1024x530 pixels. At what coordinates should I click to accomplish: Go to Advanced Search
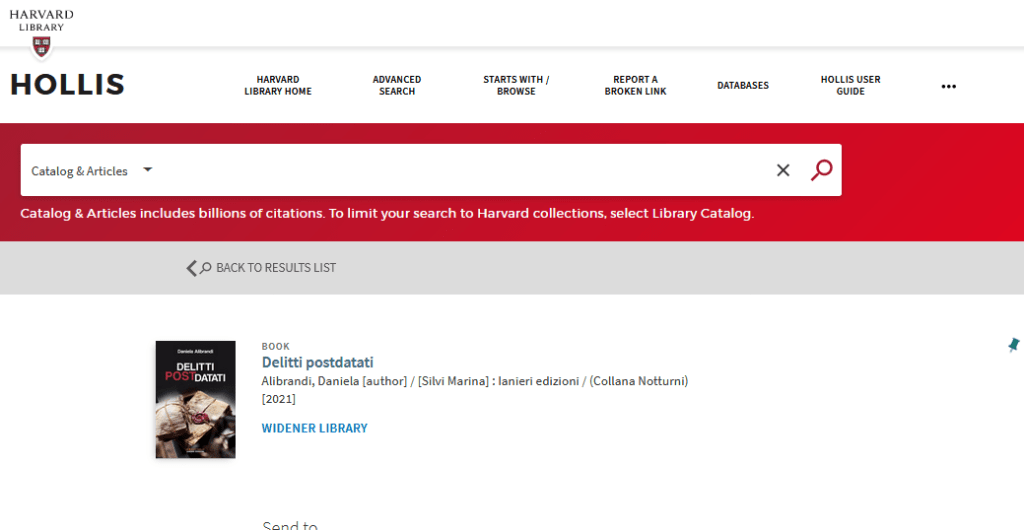tap(397, 86)
